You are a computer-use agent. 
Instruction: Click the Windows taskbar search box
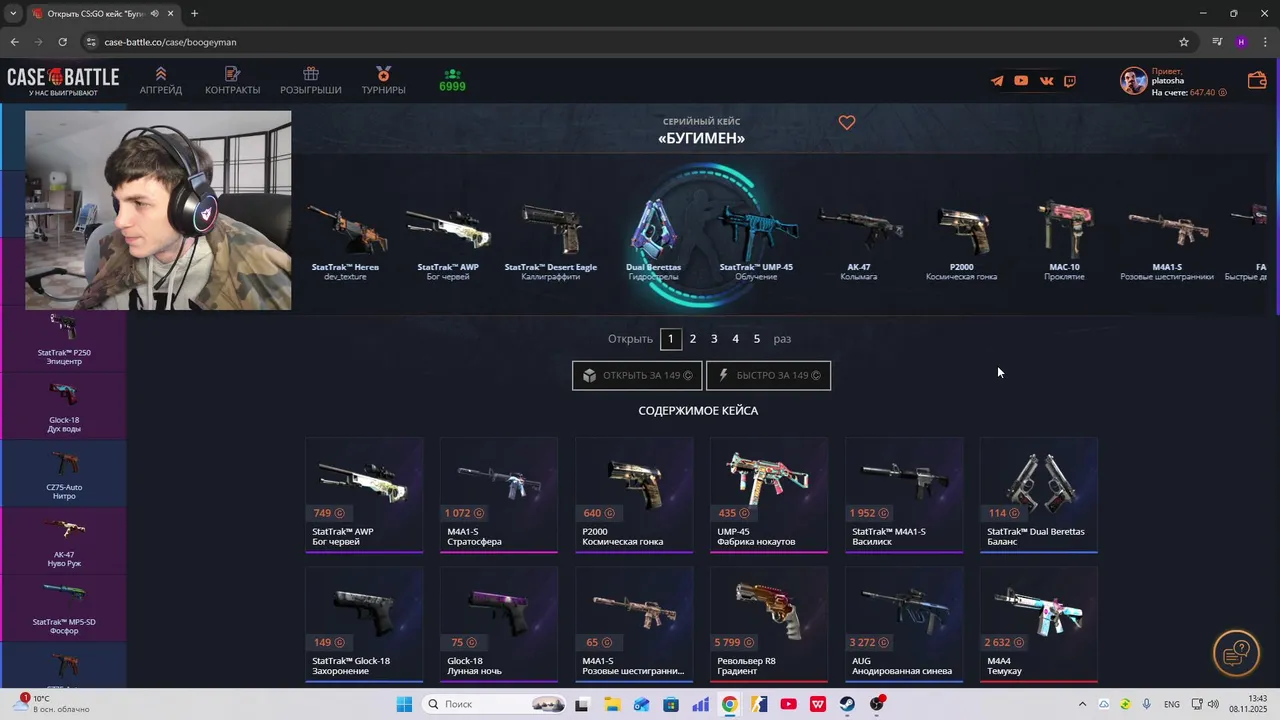point(495,704)
